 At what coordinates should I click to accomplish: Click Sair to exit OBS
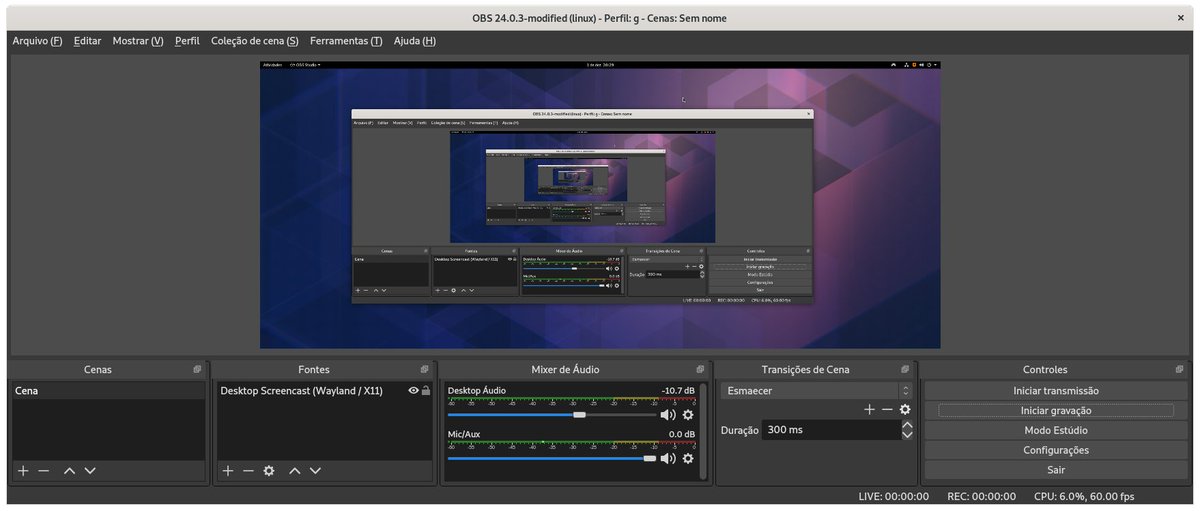1056,469
